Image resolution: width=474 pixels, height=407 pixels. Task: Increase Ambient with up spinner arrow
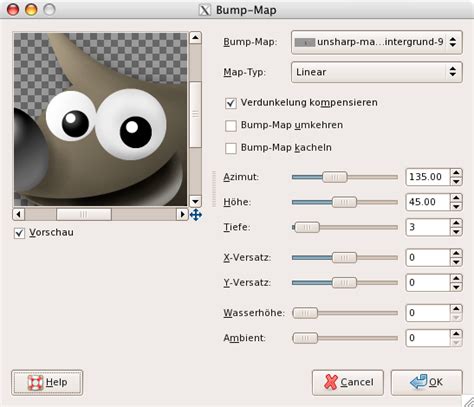456,334
